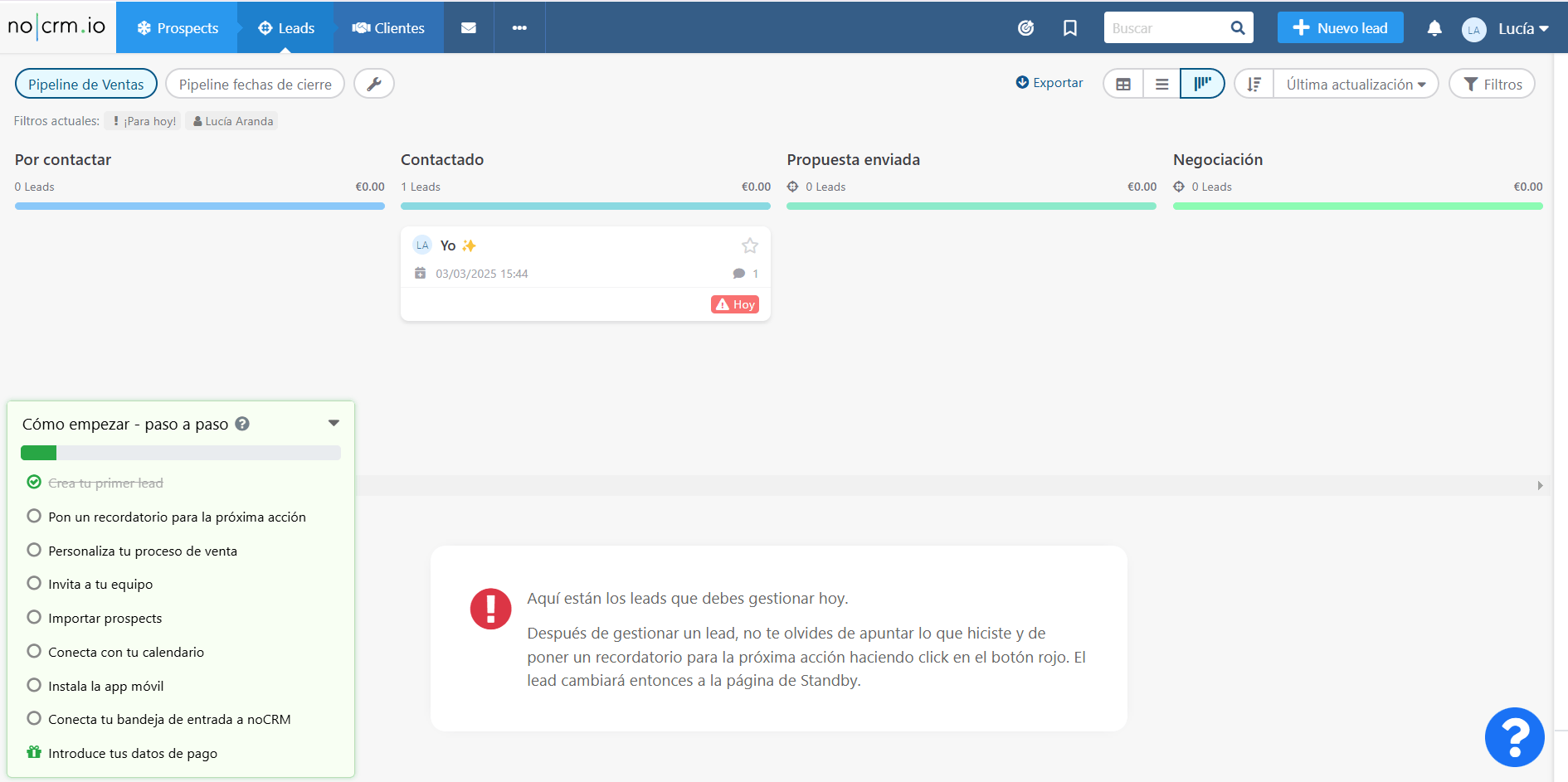Screen dimensions: 1568x782
Task: Select the objectives target icon
Action: tap(1025, 27)
